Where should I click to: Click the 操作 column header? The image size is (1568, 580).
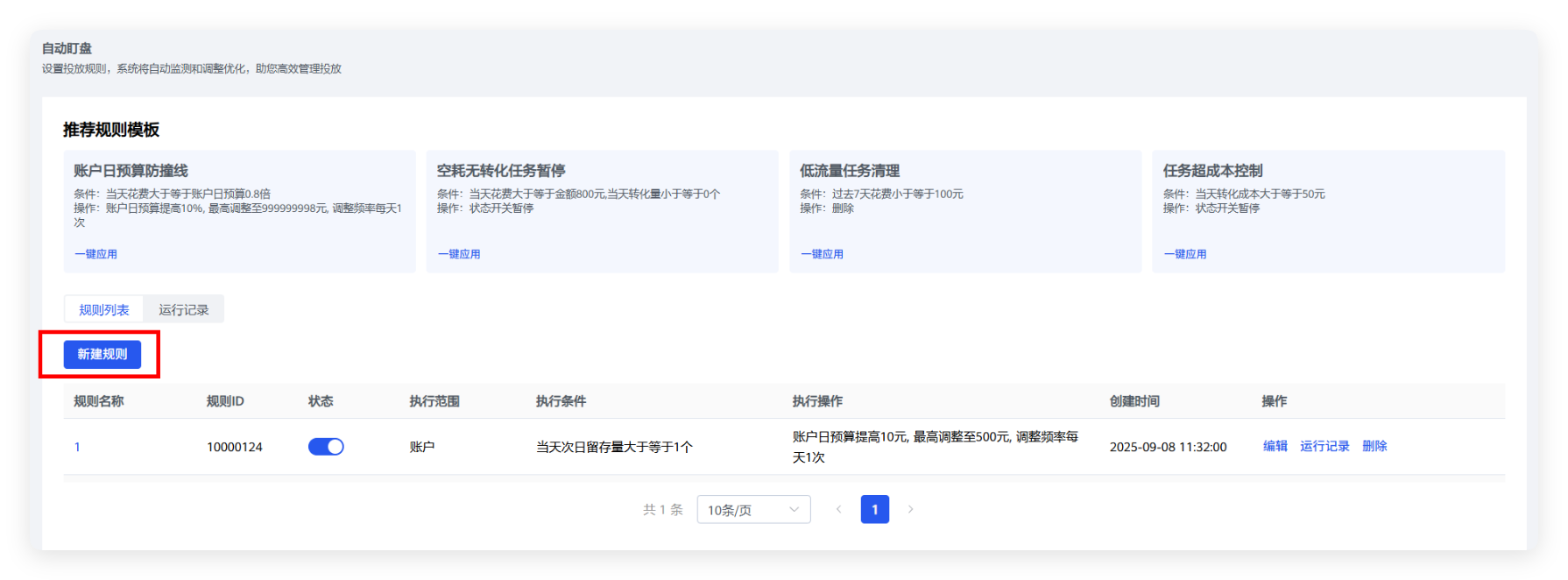tap(1275, 401)
